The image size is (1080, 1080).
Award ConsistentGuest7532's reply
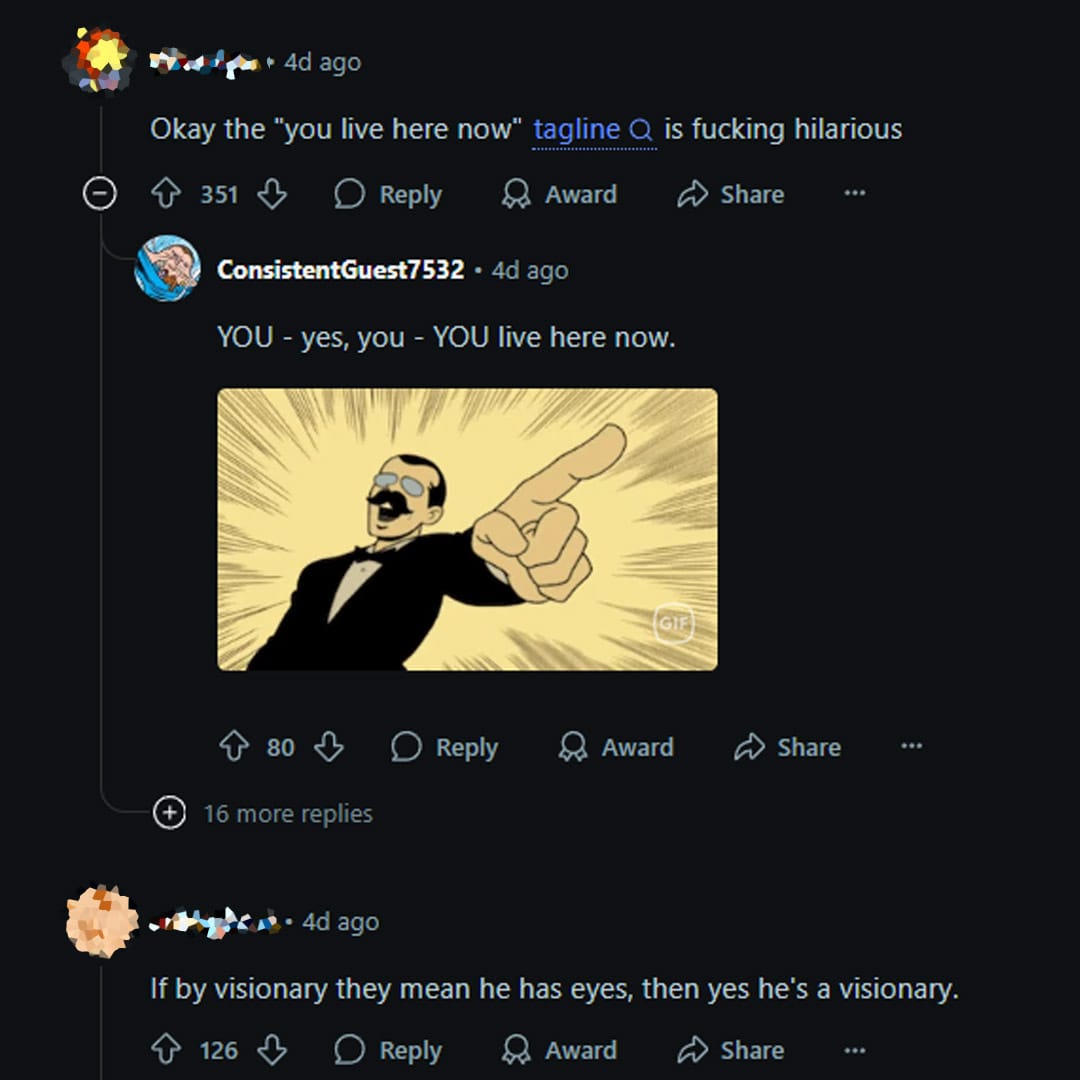pyautogui.click(x=616, y=747)
